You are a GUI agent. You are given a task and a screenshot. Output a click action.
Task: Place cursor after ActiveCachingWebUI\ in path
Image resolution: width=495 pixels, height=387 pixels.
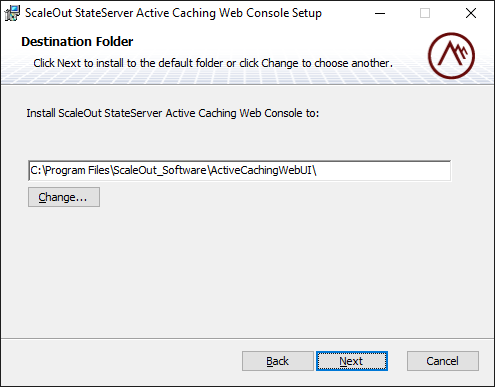point(317,171)
